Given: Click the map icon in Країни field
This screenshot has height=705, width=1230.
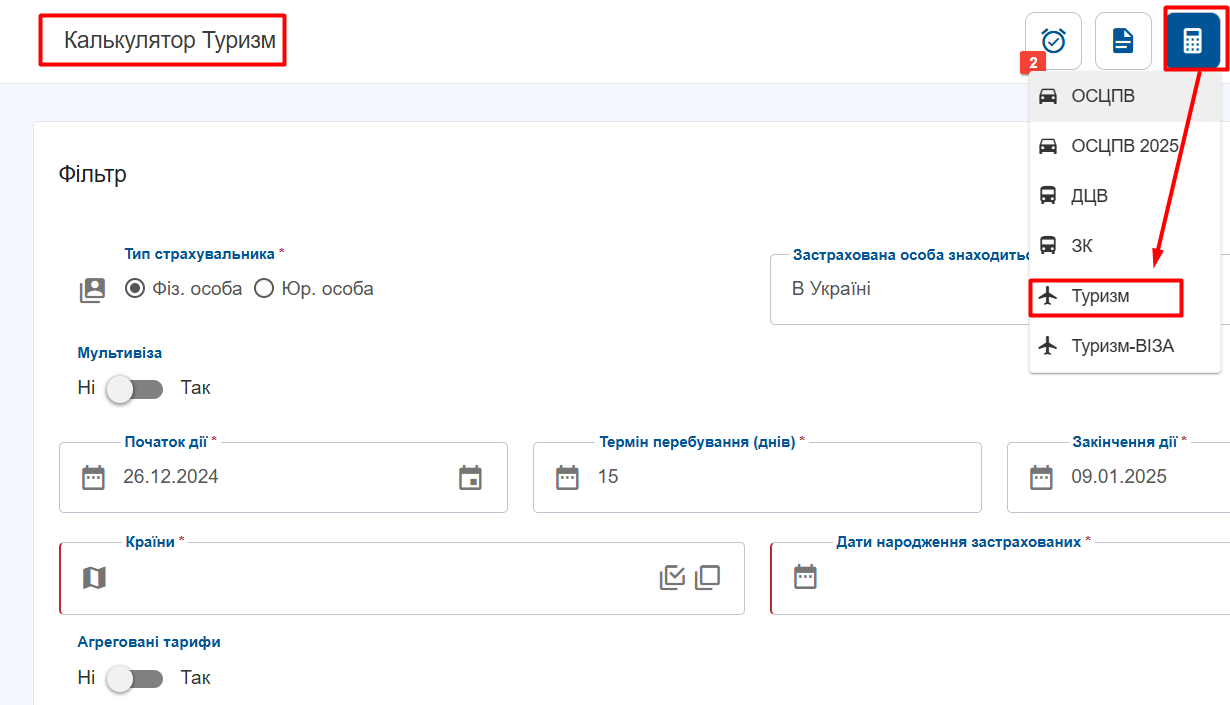Looking at the screenshot, I should click(x=94, y=577).
